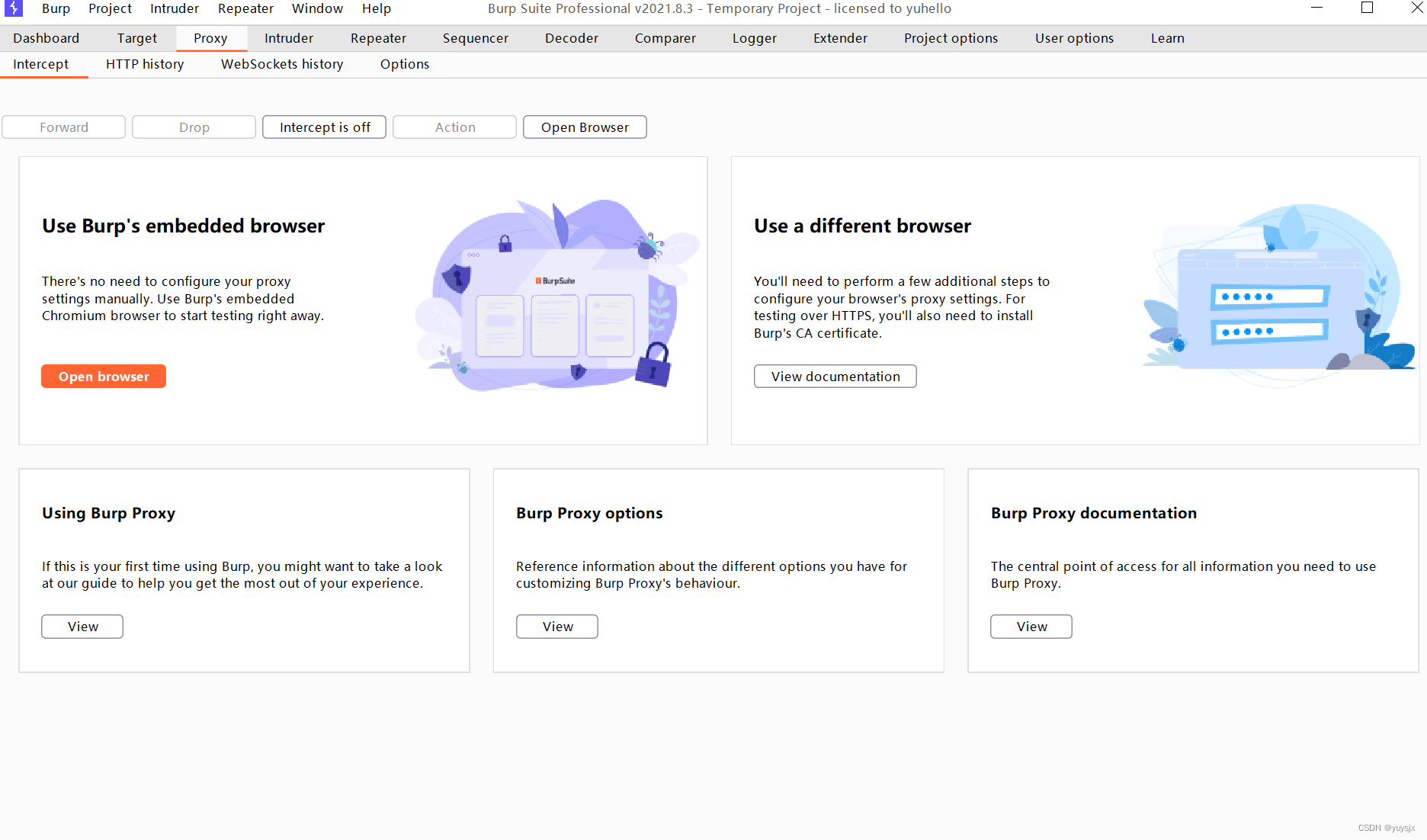Click the Using Burp Proxy heading
Image resolution: width=1427 pixels, height=840 pixels.
point(108,513)
